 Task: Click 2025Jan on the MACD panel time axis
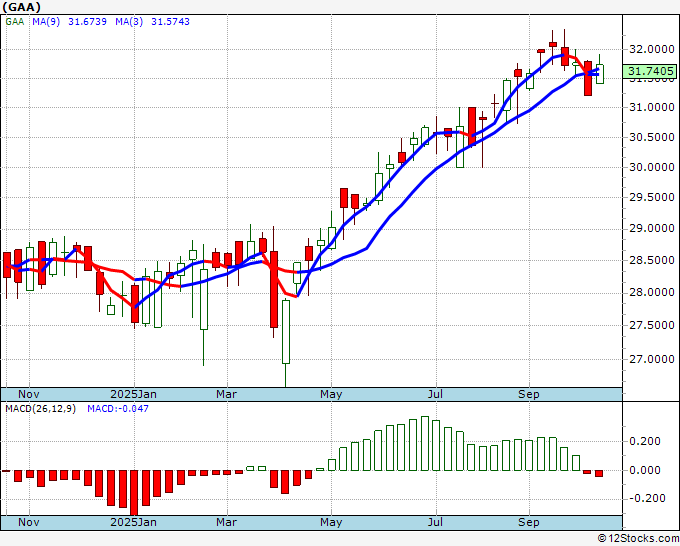[134, 522]
